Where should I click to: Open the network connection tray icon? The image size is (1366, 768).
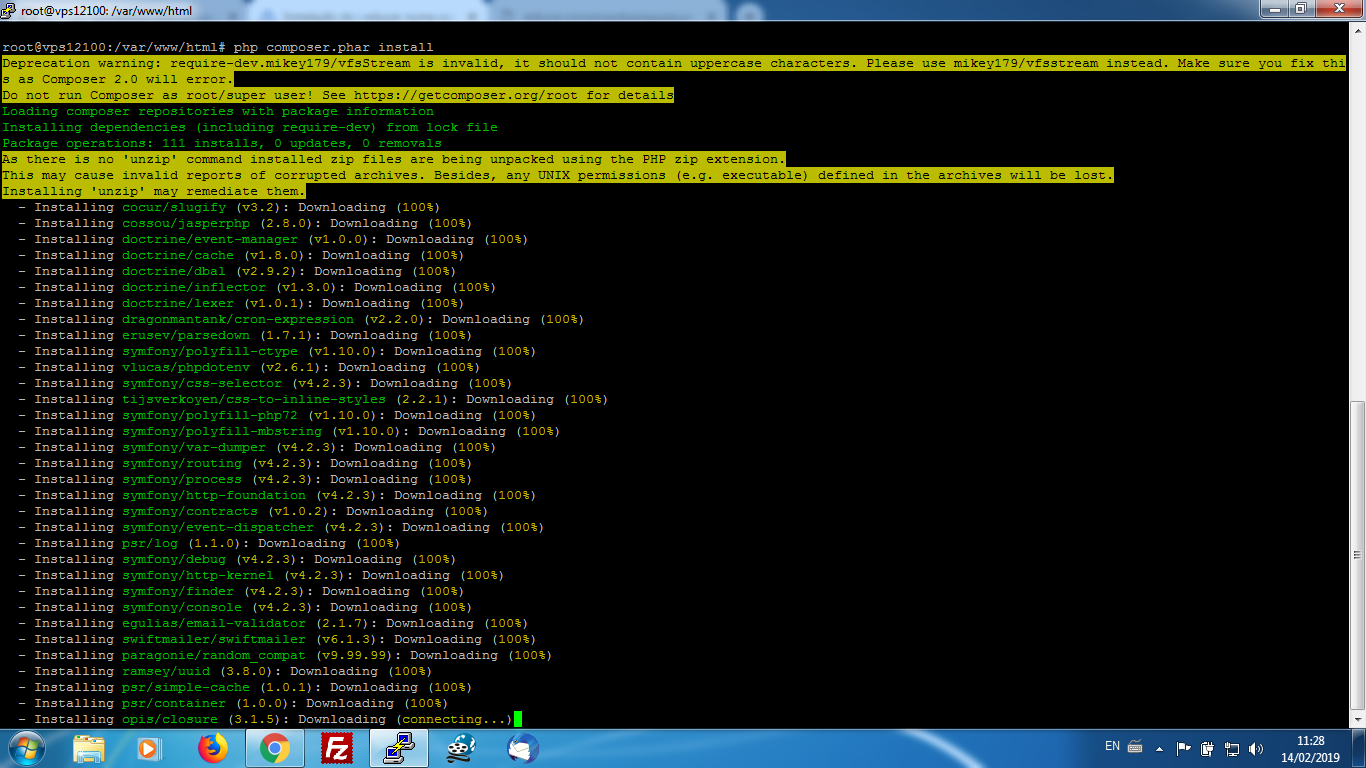pyautogui.click(x=1232, y=748)
